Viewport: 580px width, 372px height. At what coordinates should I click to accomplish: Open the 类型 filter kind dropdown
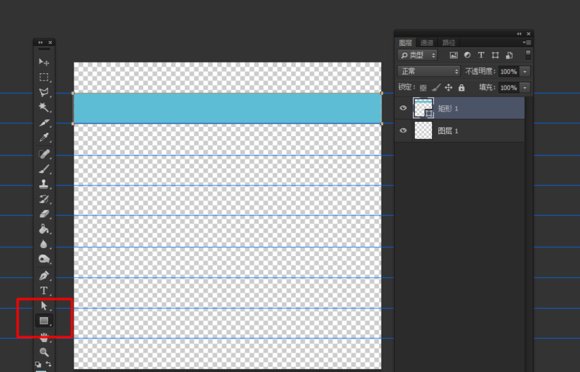click(x=418, y=55)
